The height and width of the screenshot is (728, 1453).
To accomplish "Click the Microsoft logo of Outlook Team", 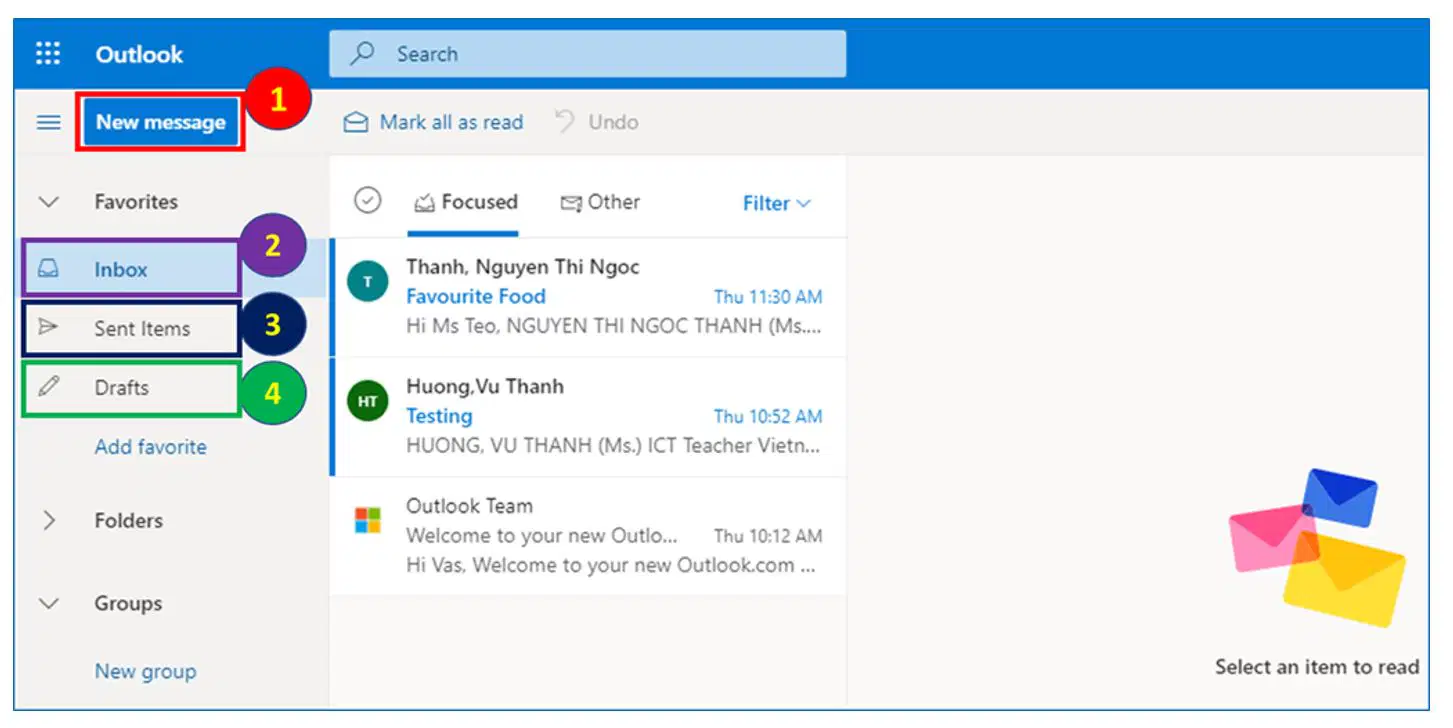I will point(368,520).
